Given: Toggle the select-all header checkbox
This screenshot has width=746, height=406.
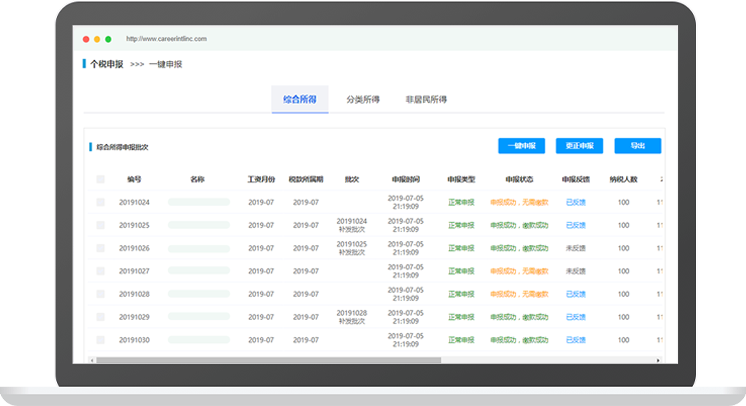Looking at the screenshot, I should 100,180.
